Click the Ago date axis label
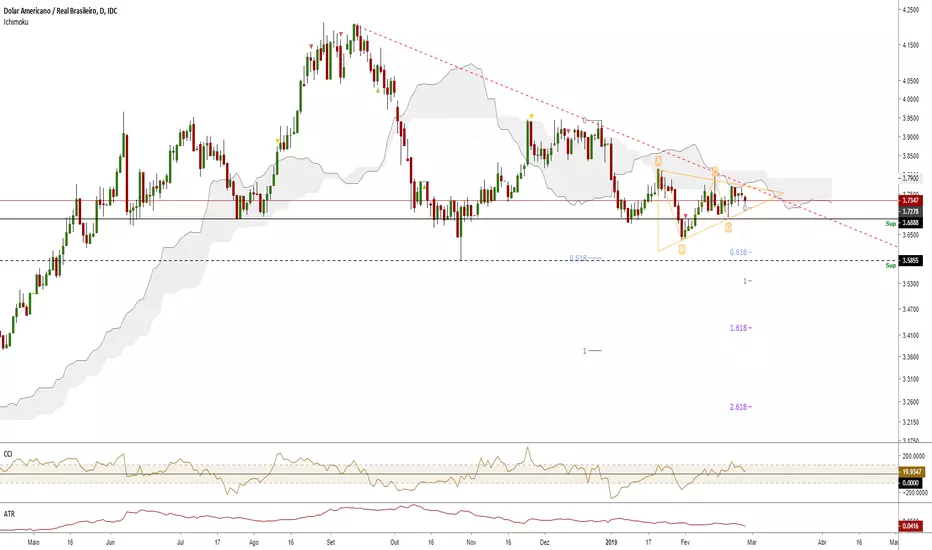Image resolution: width=932 pixels, height=550 pixels. (254, 543)
